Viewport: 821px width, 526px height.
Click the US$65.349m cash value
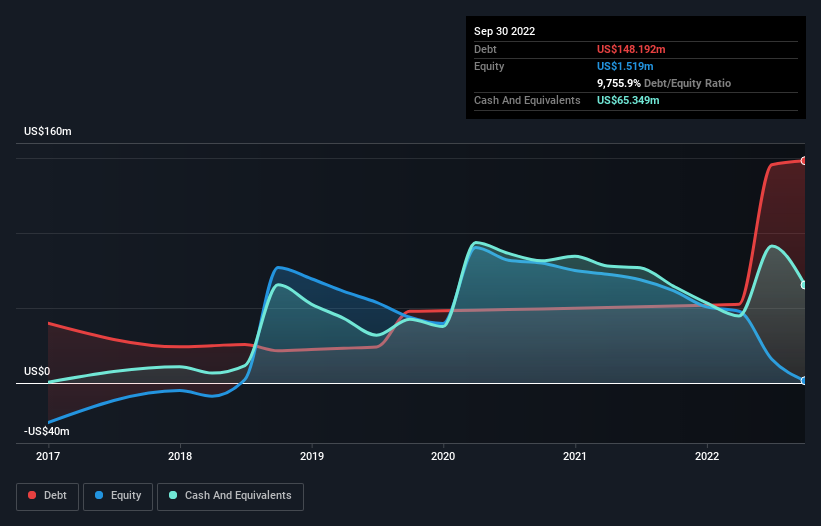click(x=628, y=100)
